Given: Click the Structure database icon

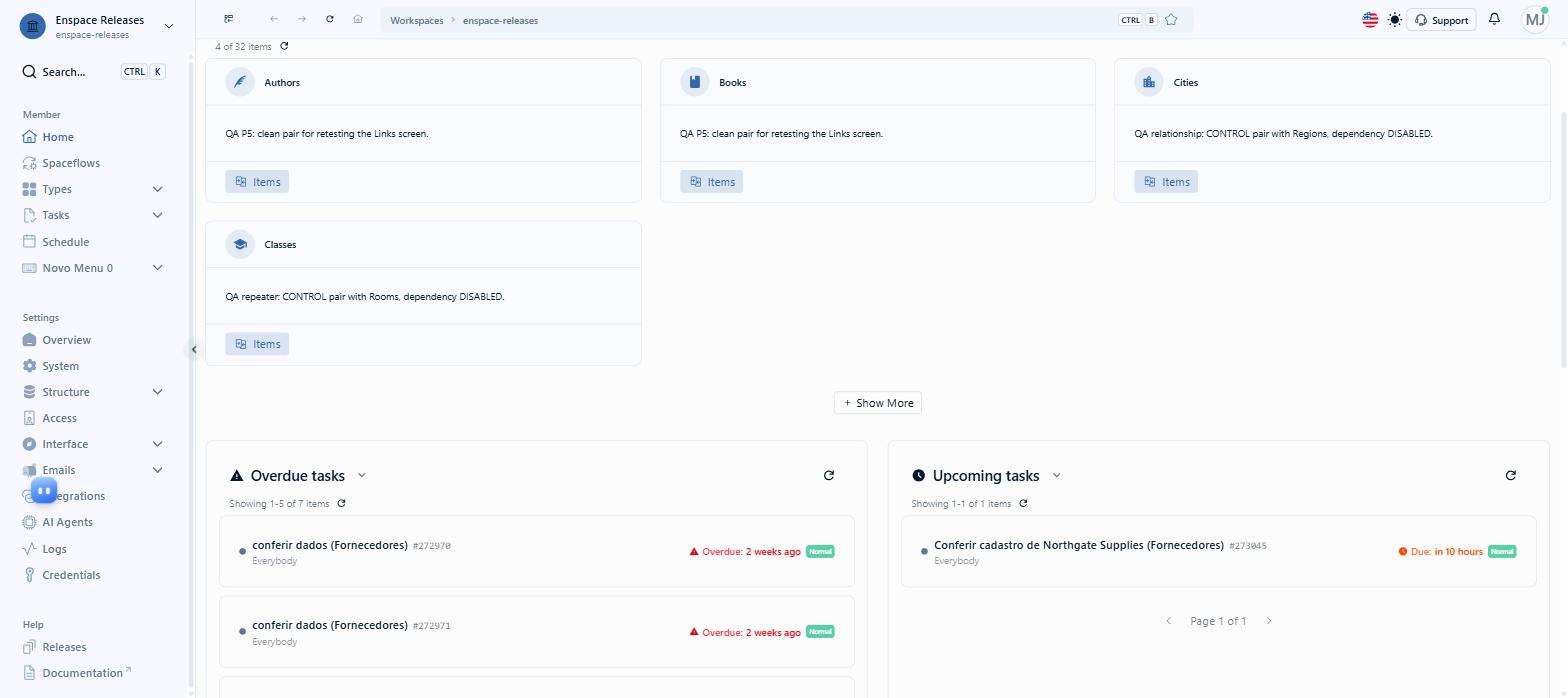Looking at the screenshot, I should [29, 392].
